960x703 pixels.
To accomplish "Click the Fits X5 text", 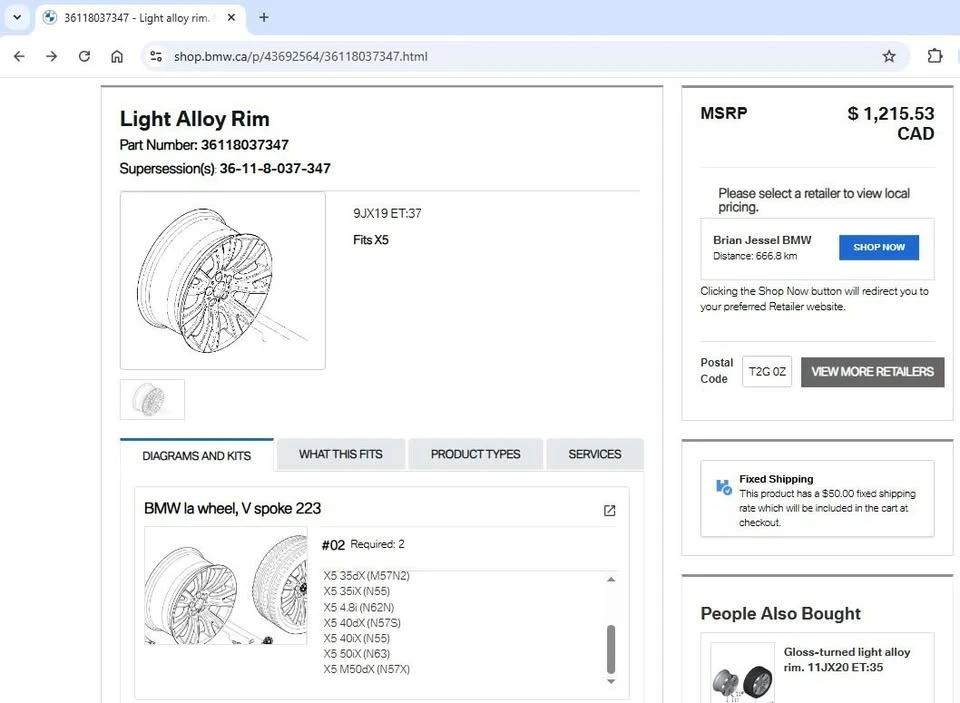I will click(370, 240).
